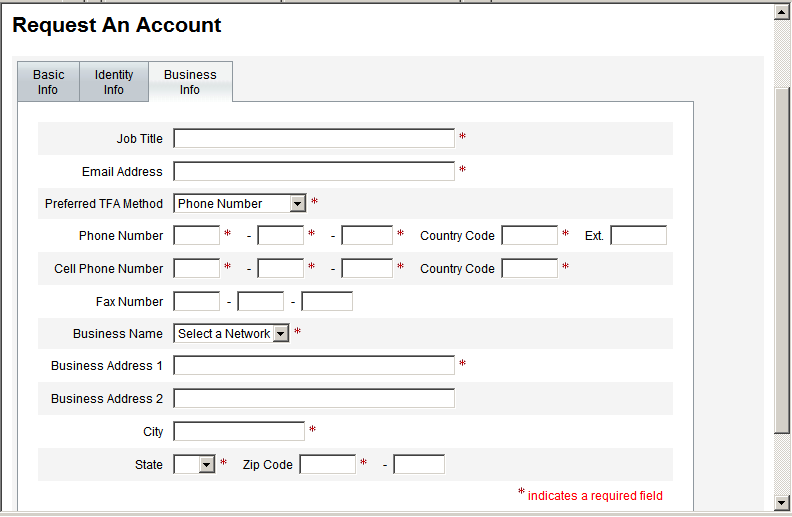Viewport: 792px width, 517px height.
Task: Open the Identity Info tab
Action: tap(114, 82)
